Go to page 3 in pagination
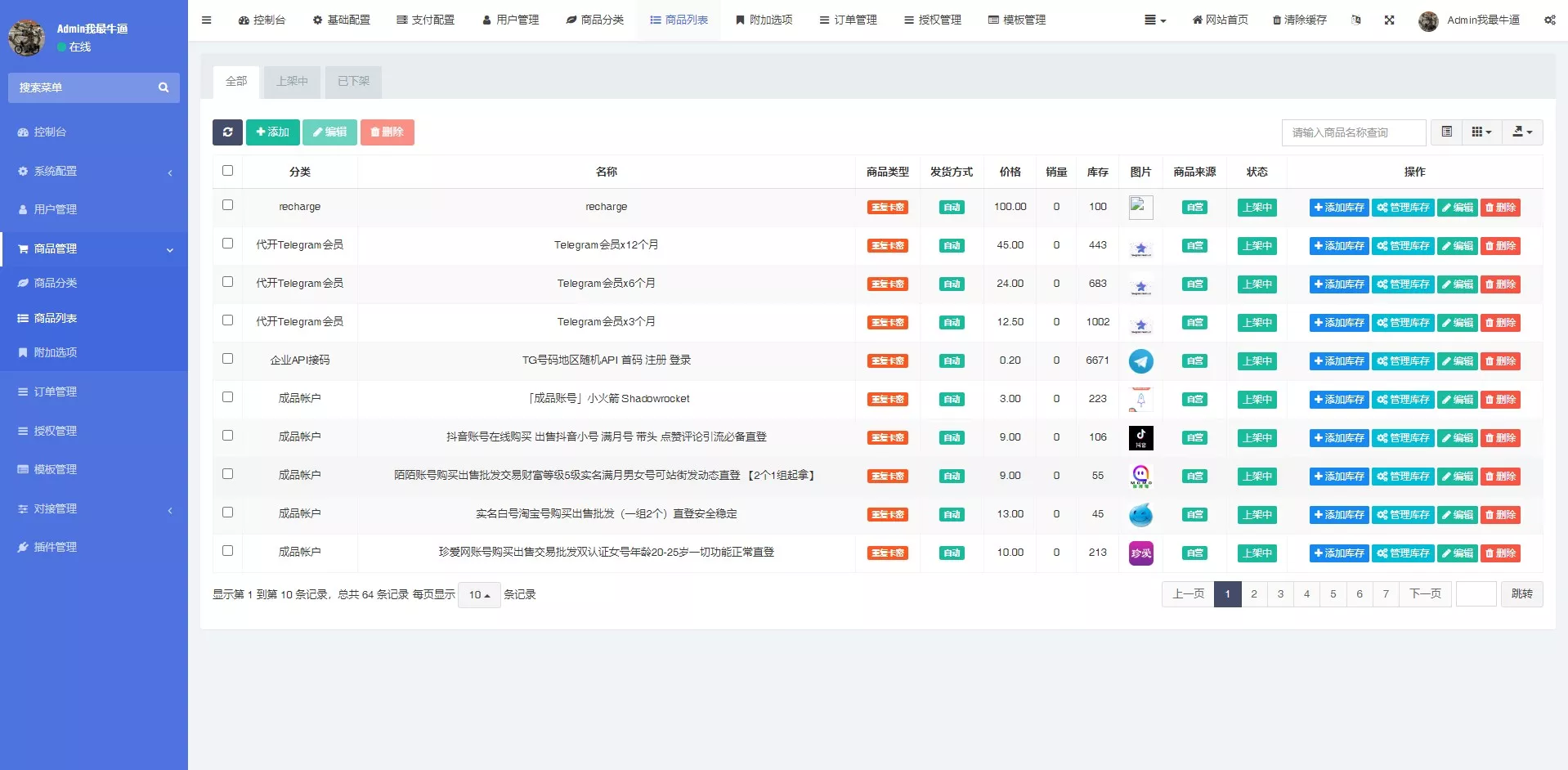Screen dimensions: 1568x770 [1280, 594]
